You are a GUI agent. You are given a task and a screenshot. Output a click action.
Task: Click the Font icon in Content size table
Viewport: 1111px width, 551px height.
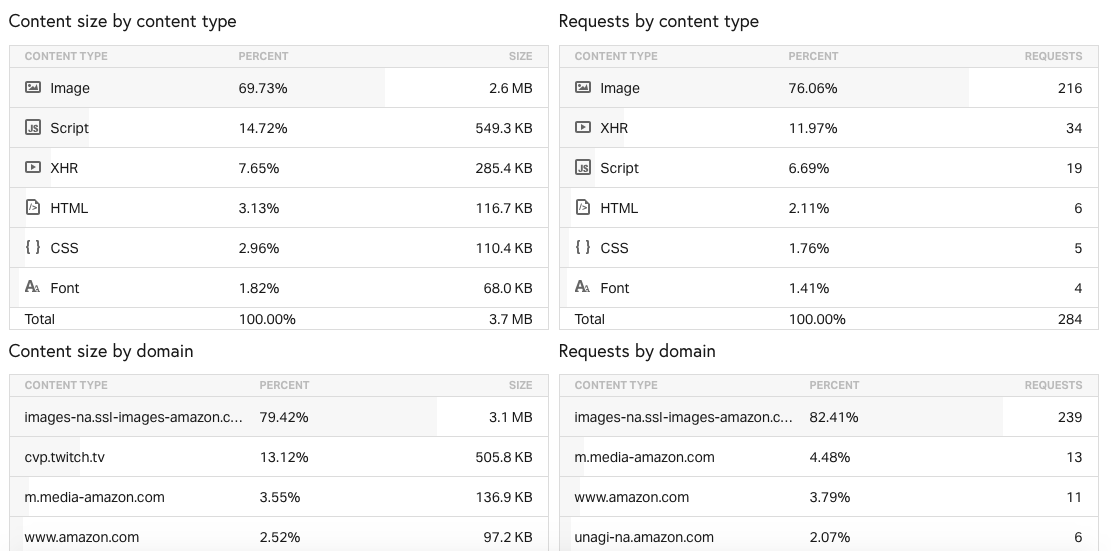(x=33, y=288)
